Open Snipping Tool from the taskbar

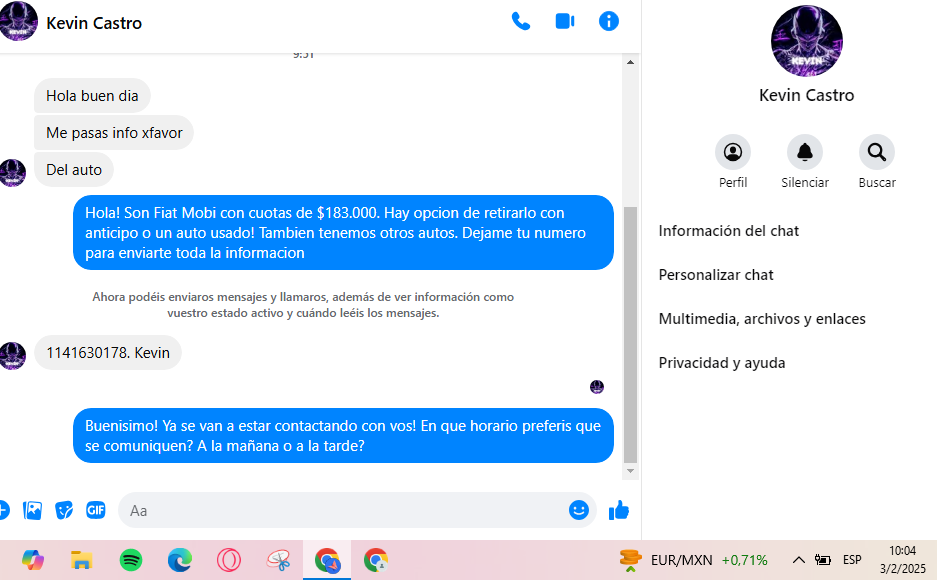[x=278, y=560]
